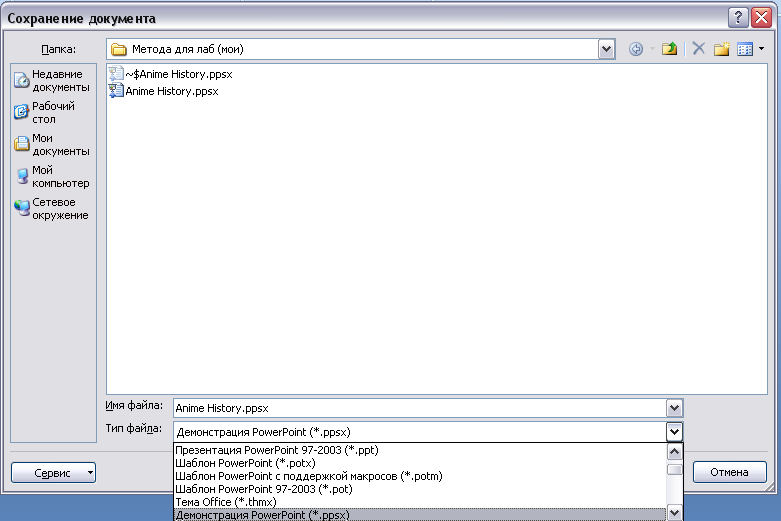Create a new folder
781x521 pixels.
click(721, 49)
